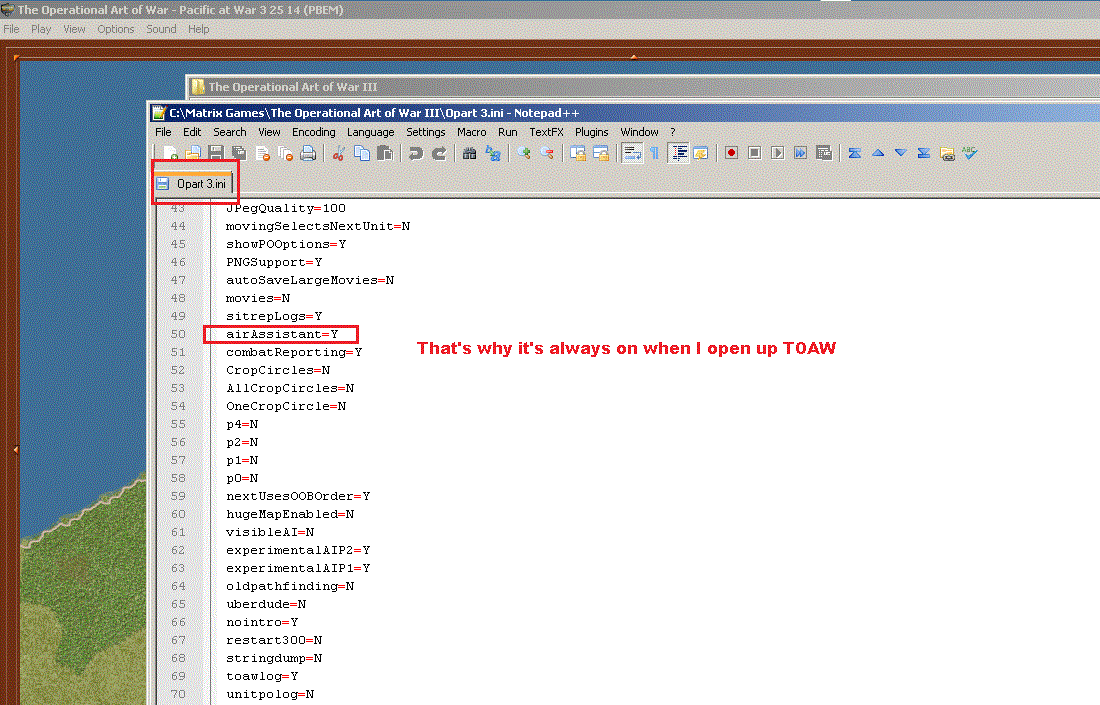The width and height of the screenshot is (1100, 705).
Task: Toggle indent guide toolbar button
Action: tap(678, 153)
